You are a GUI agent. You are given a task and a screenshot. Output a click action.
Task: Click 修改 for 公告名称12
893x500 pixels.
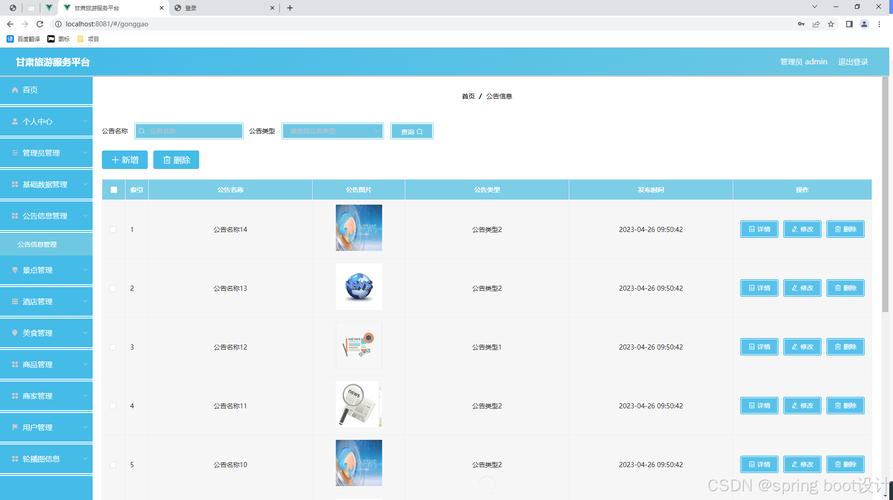point(802,346)
